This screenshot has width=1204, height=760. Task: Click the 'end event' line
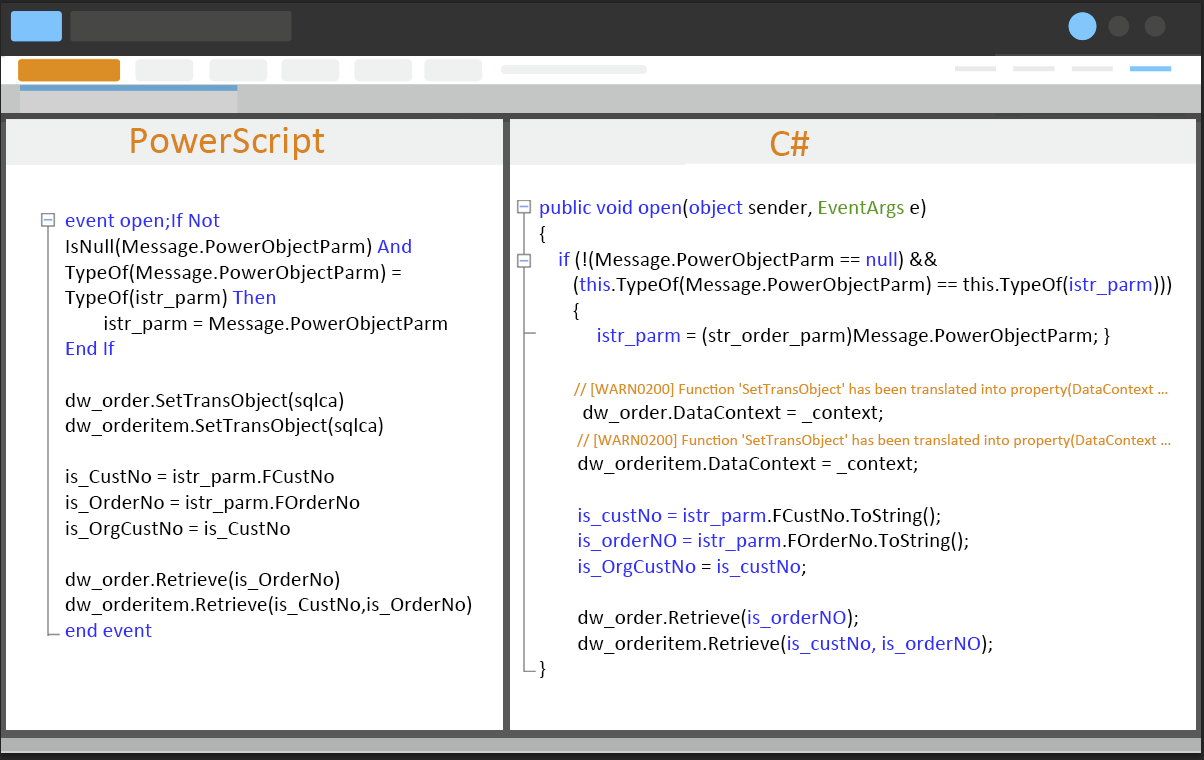coord(108,631)
